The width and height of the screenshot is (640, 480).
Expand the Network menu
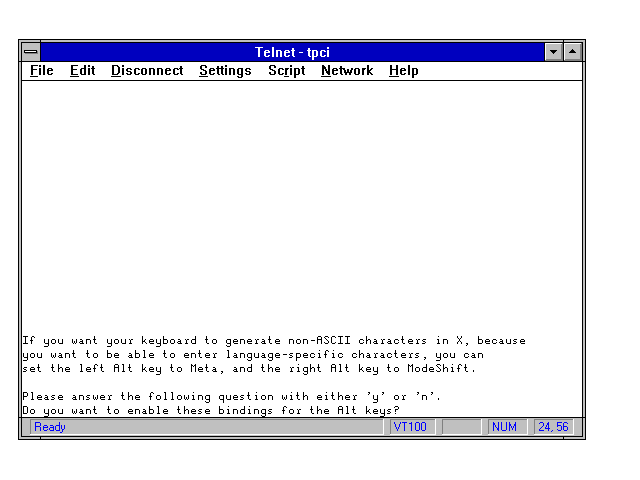click(x=347, y=71)
